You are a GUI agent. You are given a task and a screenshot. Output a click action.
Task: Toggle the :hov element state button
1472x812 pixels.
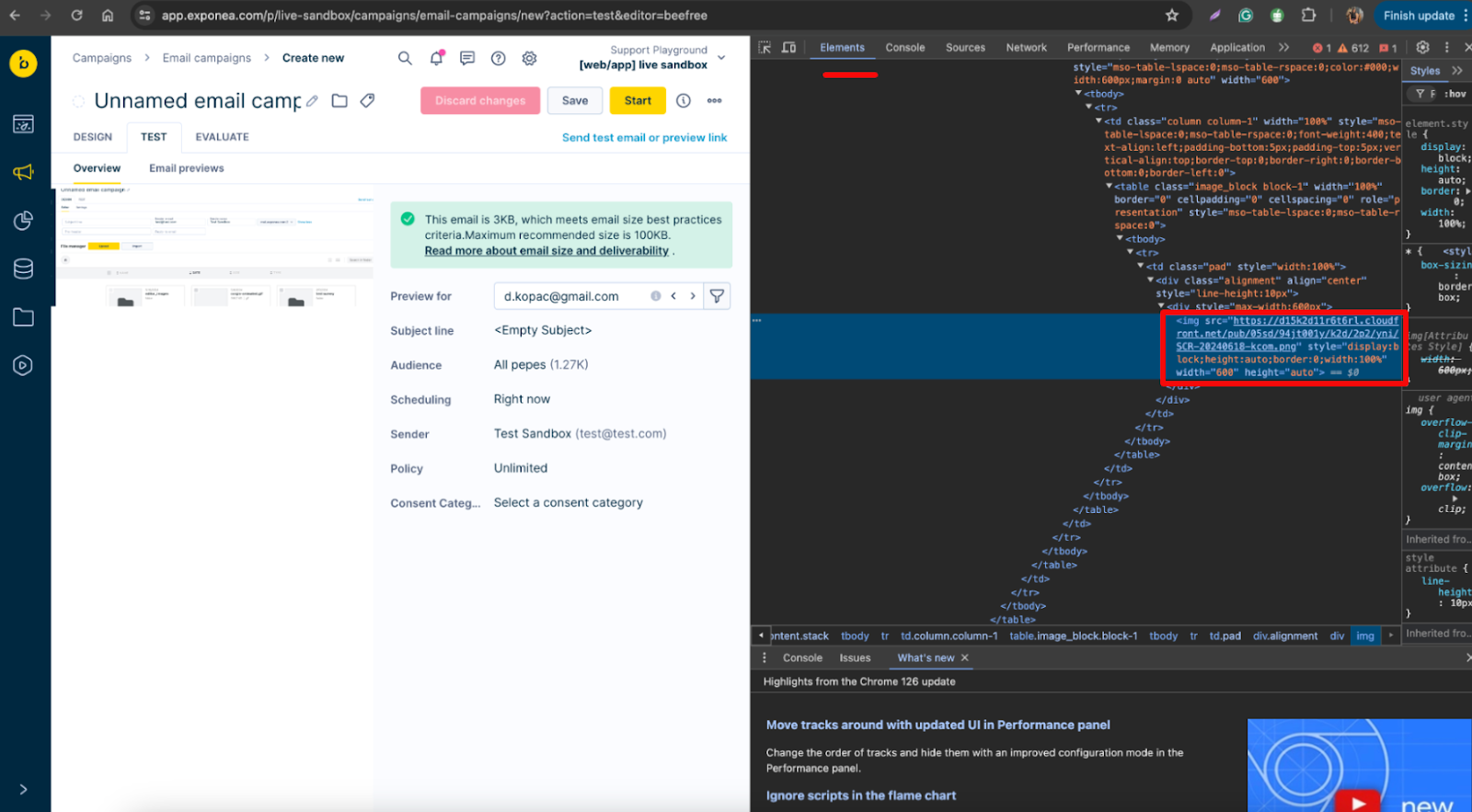click(1455, 94)
